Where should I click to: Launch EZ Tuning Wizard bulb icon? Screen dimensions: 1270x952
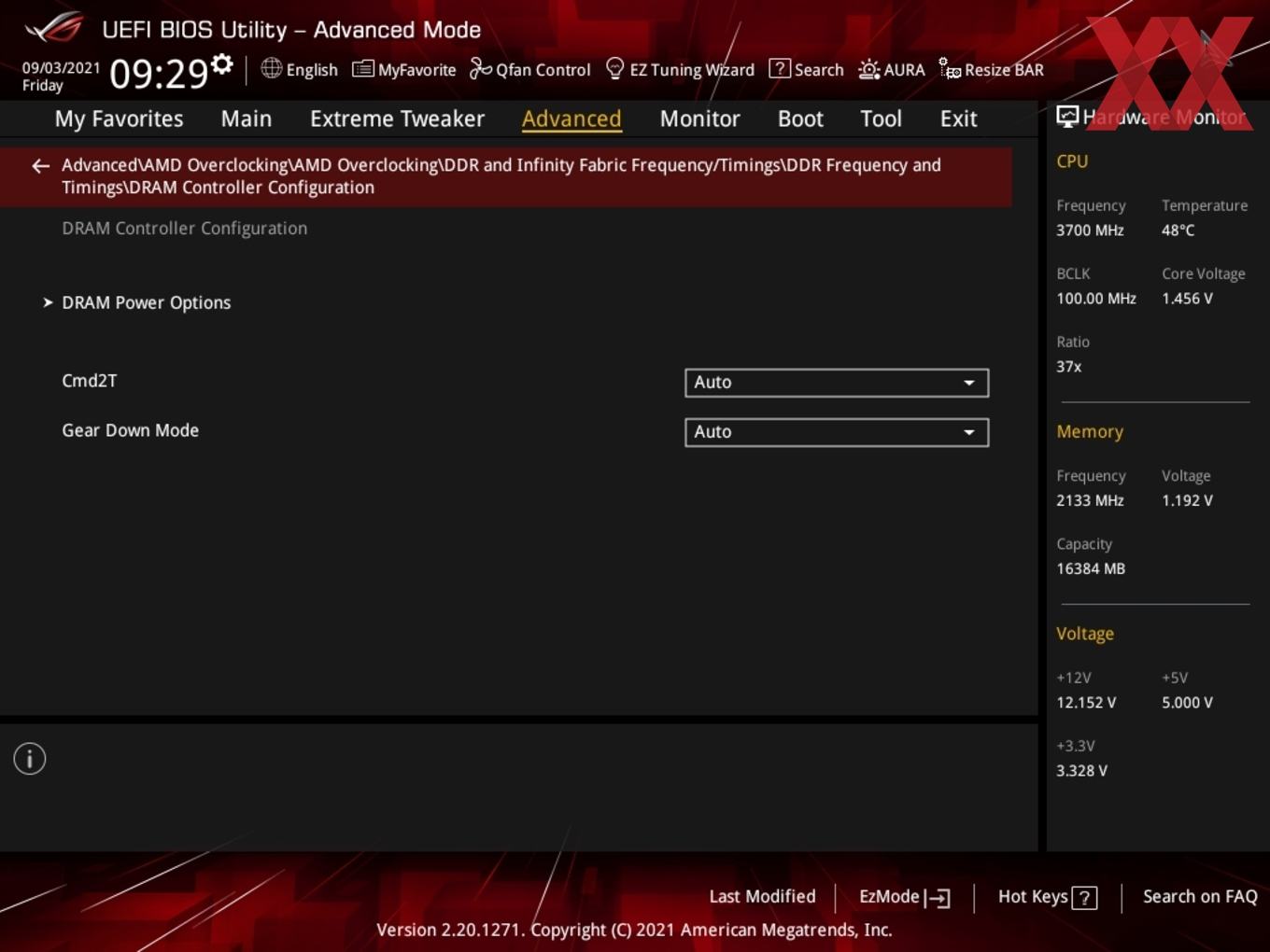pos(614,68)
